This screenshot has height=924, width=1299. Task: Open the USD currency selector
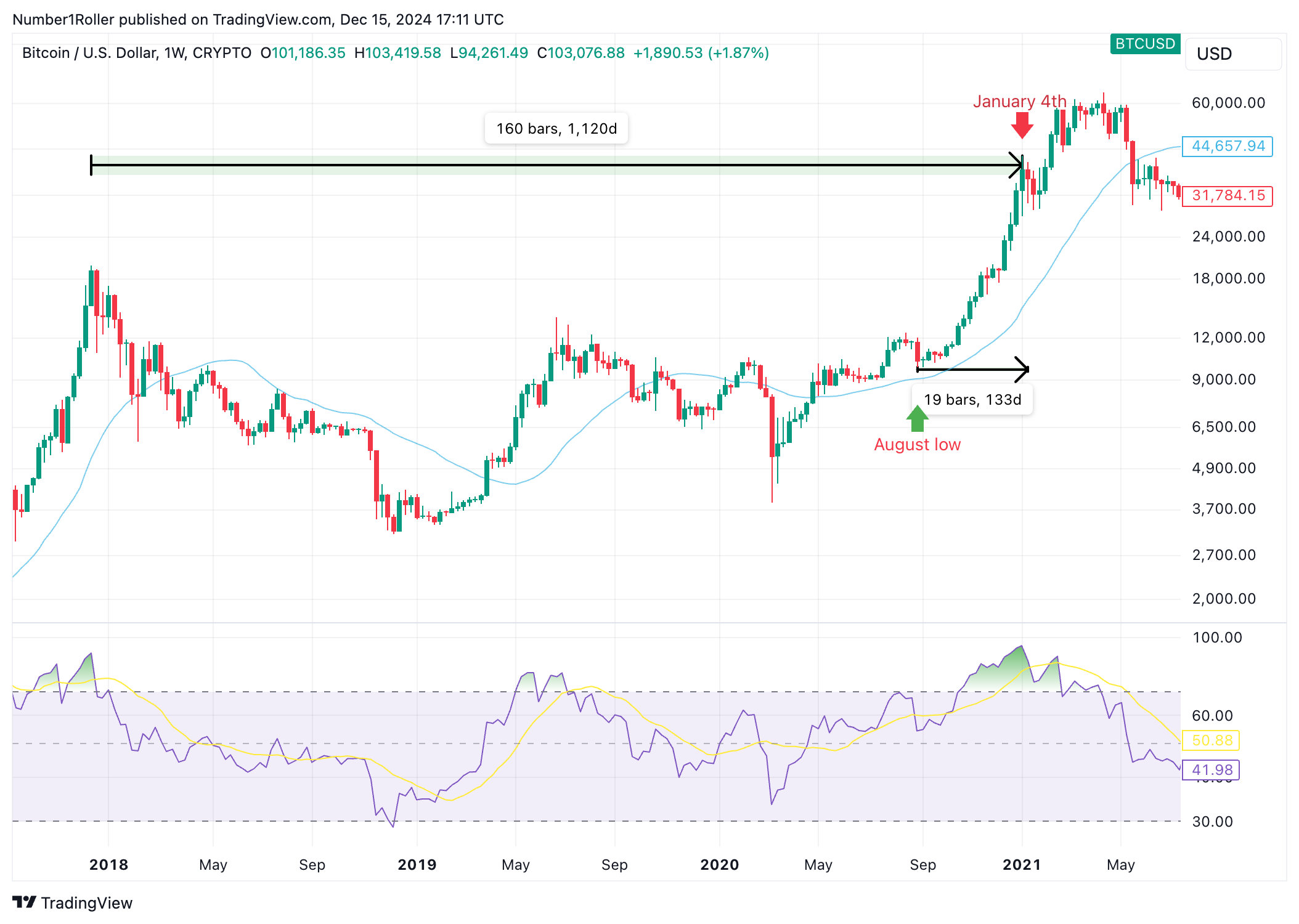[1232, 54]
